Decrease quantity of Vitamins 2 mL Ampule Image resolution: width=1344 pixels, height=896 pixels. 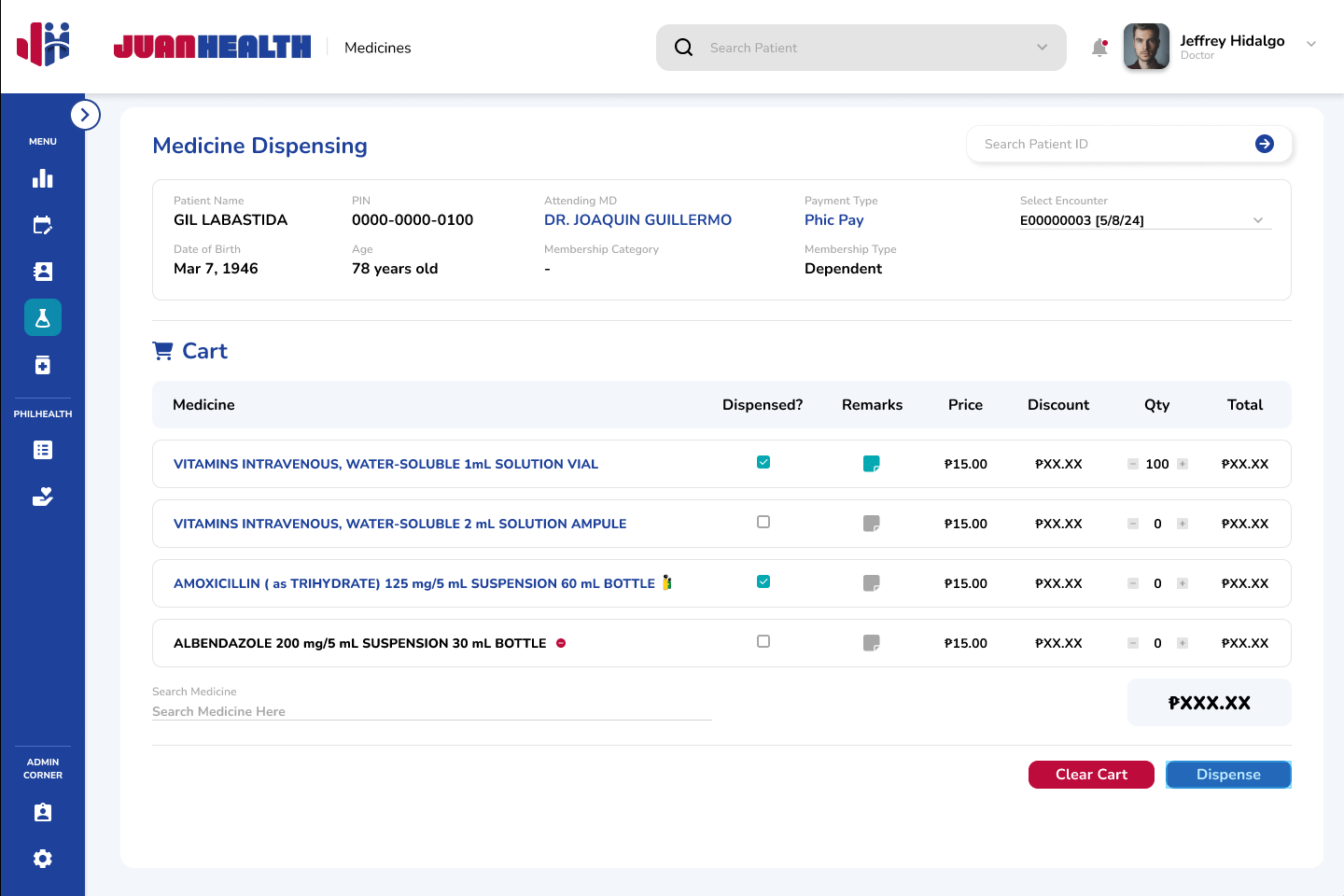pyautogui.click(x=1133, y=524)
